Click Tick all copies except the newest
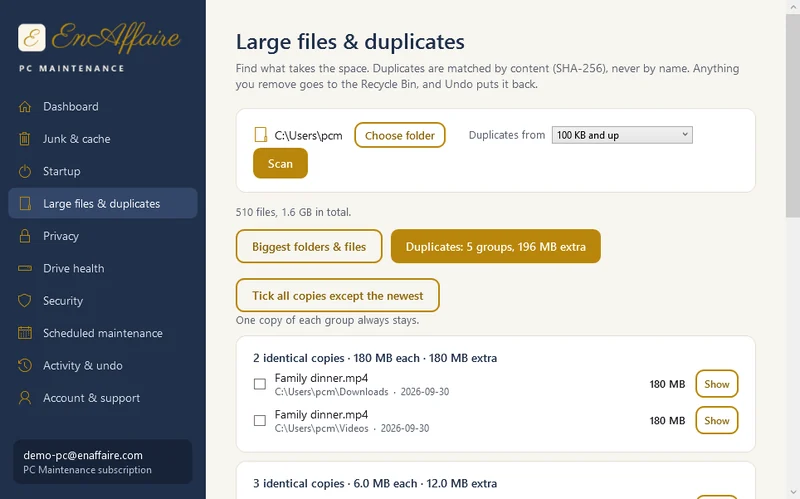Screen dimensions: 800x499 click(x=337, y=295)
